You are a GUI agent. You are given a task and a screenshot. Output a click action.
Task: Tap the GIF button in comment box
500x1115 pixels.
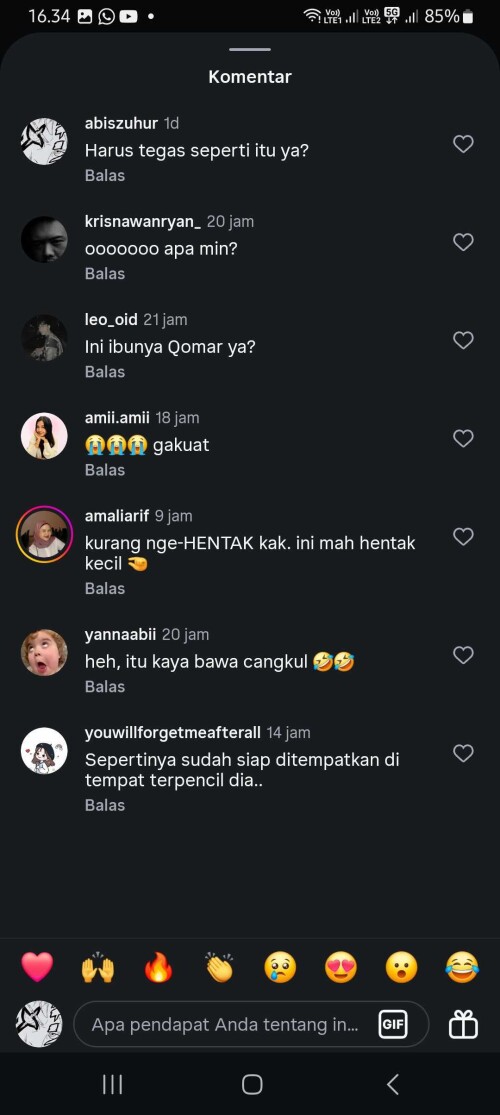coord(393,1025)
